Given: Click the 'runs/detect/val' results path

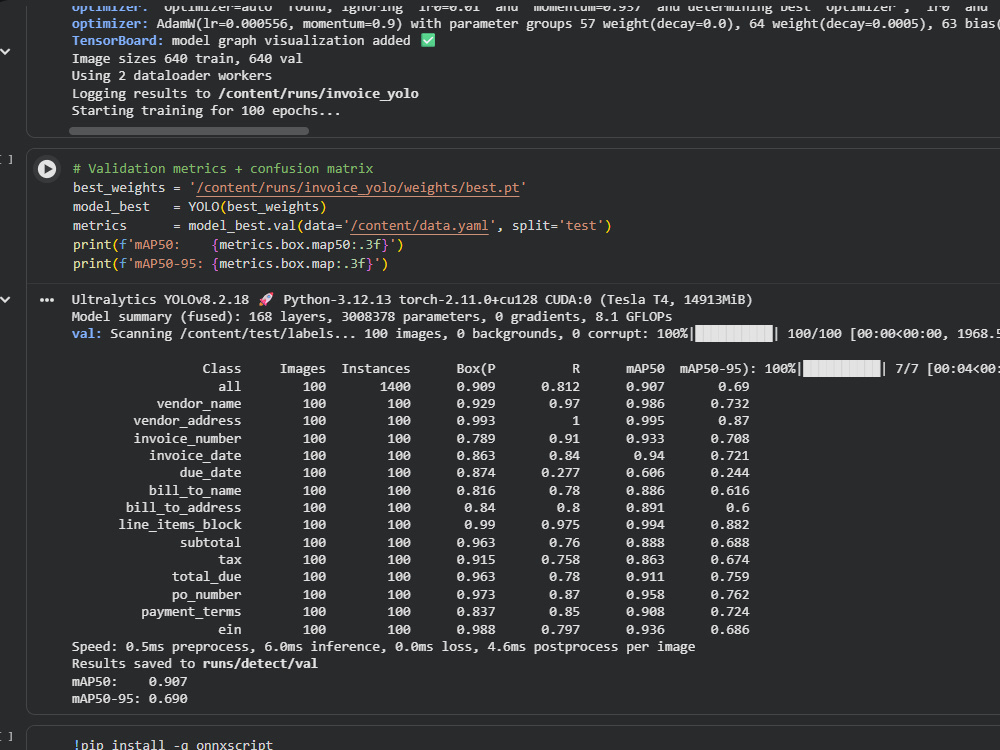Looking at the screenshot, I should coord(260,664).
